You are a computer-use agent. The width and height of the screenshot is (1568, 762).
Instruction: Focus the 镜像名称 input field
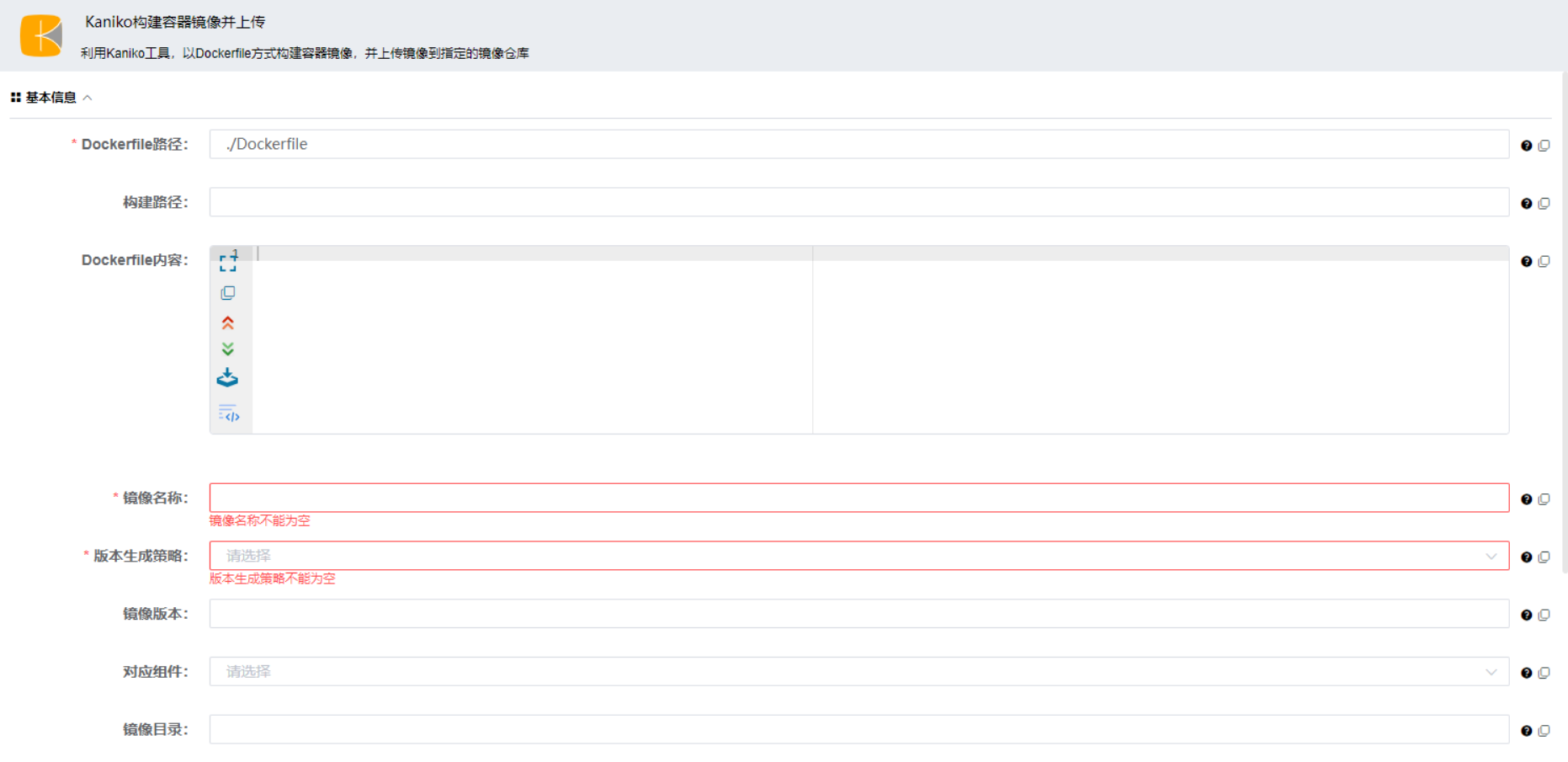pos(858,498)
